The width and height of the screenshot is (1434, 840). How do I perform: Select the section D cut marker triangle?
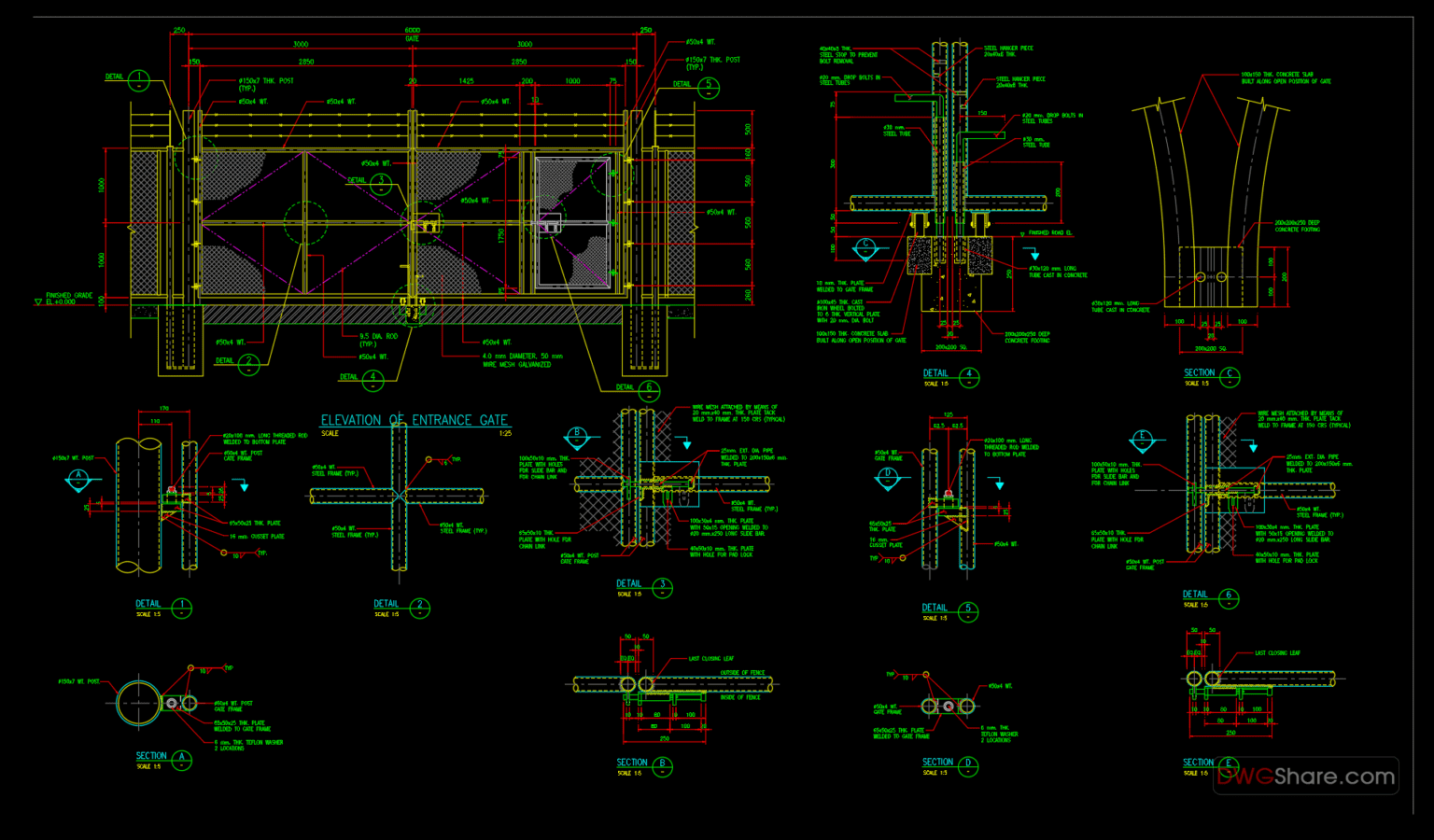coord(888,478)
